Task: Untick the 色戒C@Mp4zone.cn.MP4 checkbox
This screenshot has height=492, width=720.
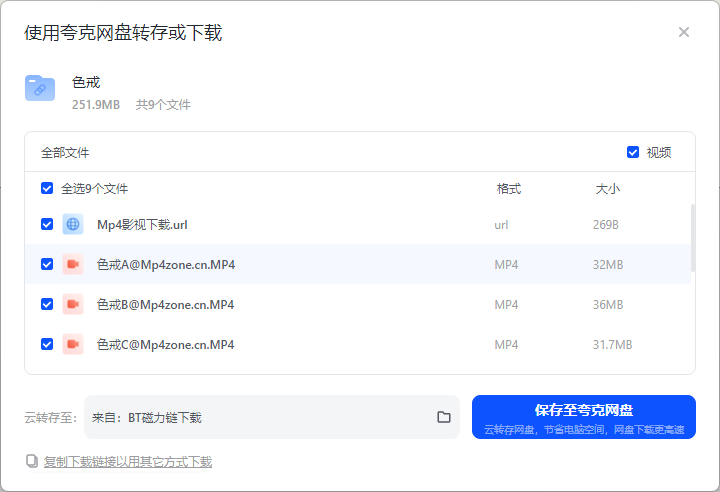Action: point(47,344)
